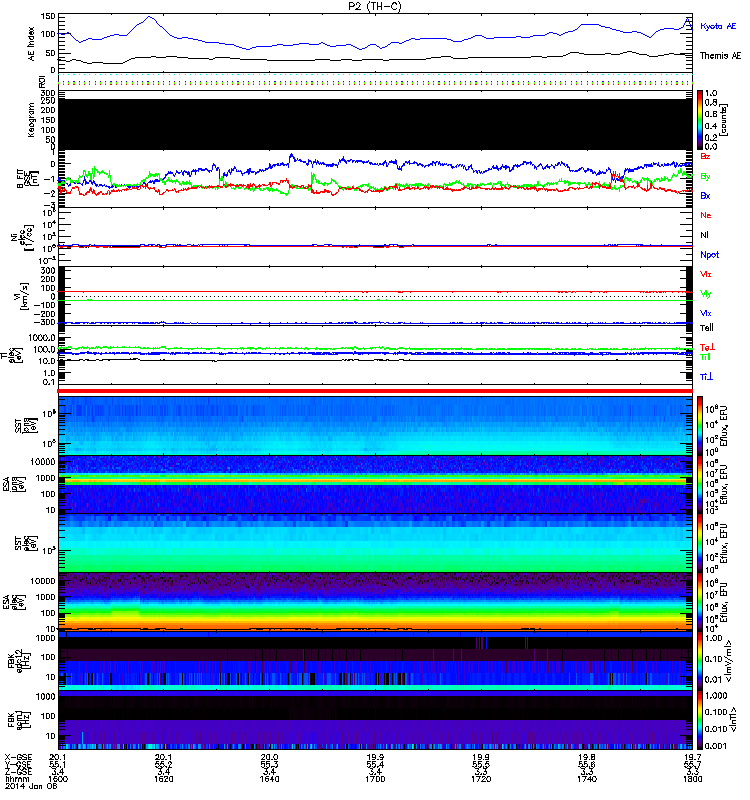
Task: Click the FBK nT color bar
Action: [x=700, y=720]
